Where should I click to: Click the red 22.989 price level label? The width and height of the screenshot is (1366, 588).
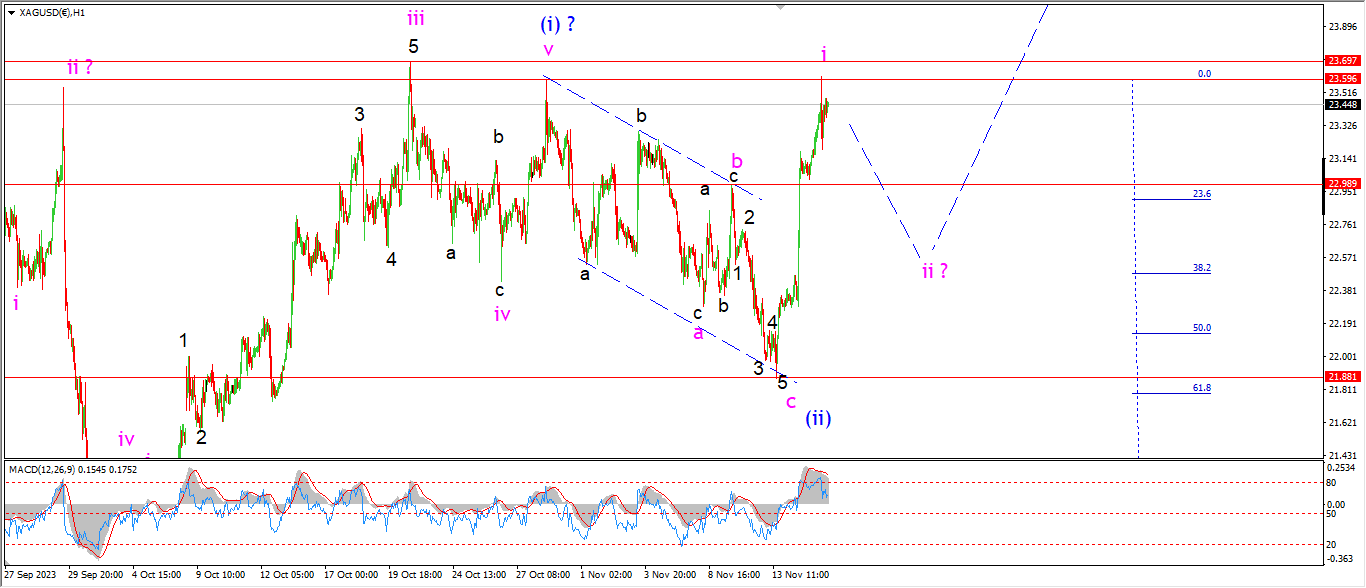(1341, 184)
